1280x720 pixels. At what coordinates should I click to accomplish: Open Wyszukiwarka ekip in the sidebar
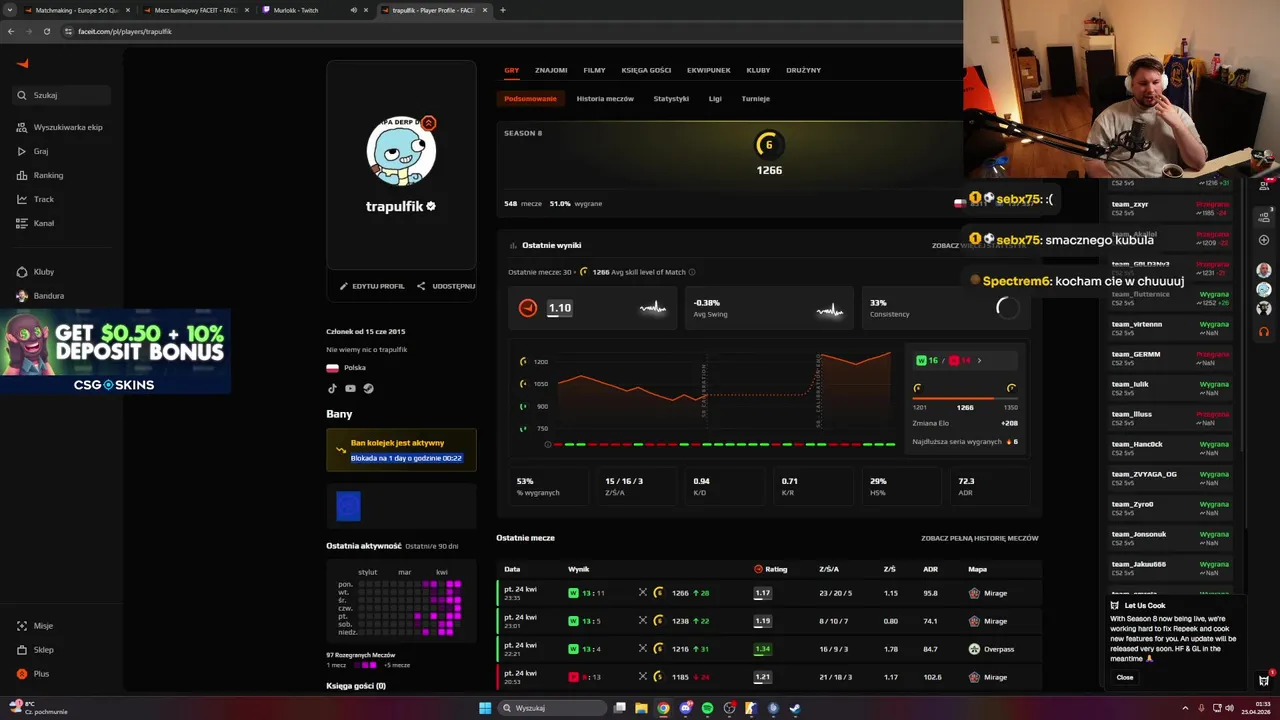pyautogui.click(x=60, y=127)
